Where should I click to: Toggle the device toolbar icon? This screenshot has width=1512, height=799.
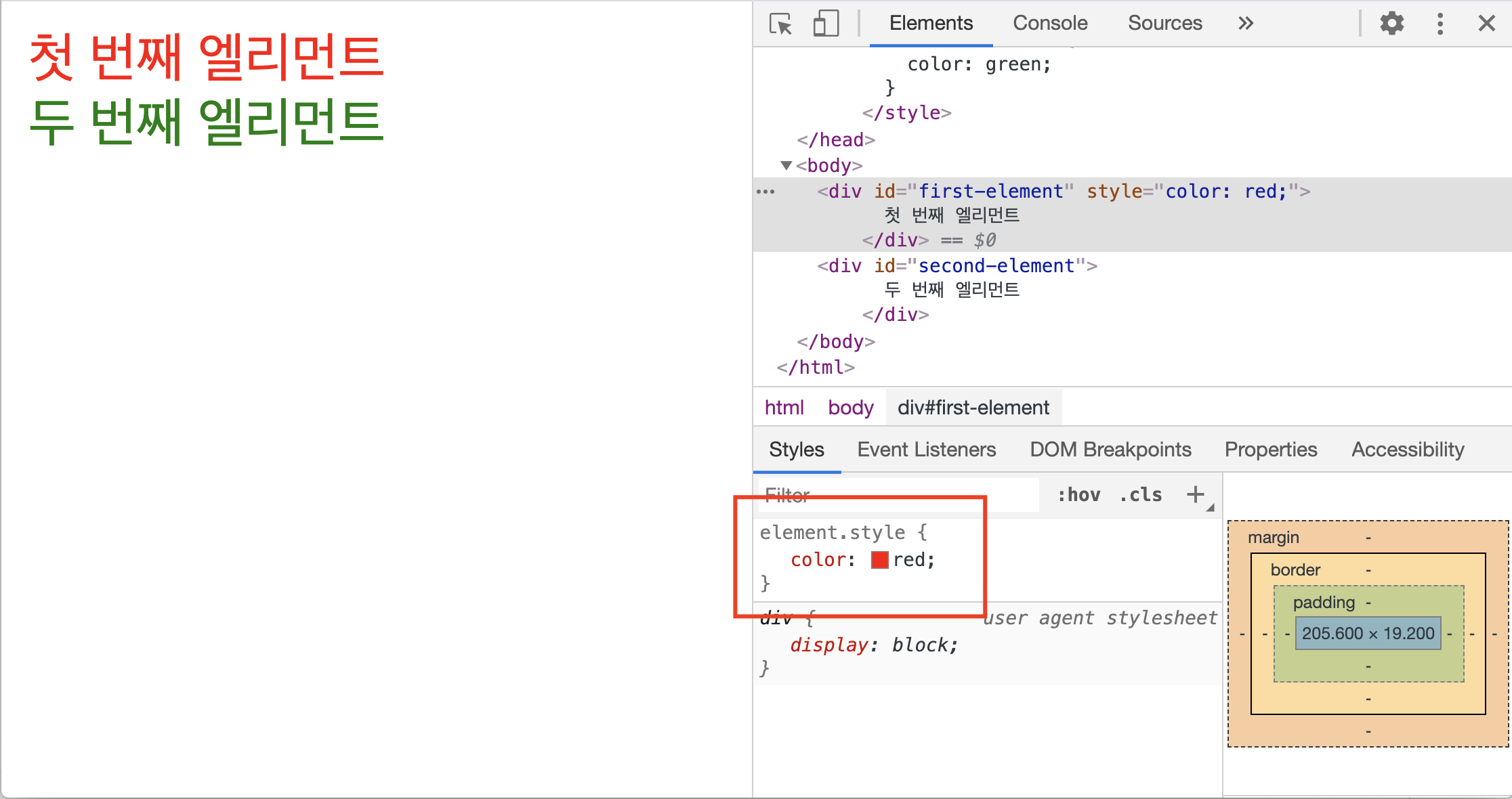pyautogui.click(x=826, y=24)
